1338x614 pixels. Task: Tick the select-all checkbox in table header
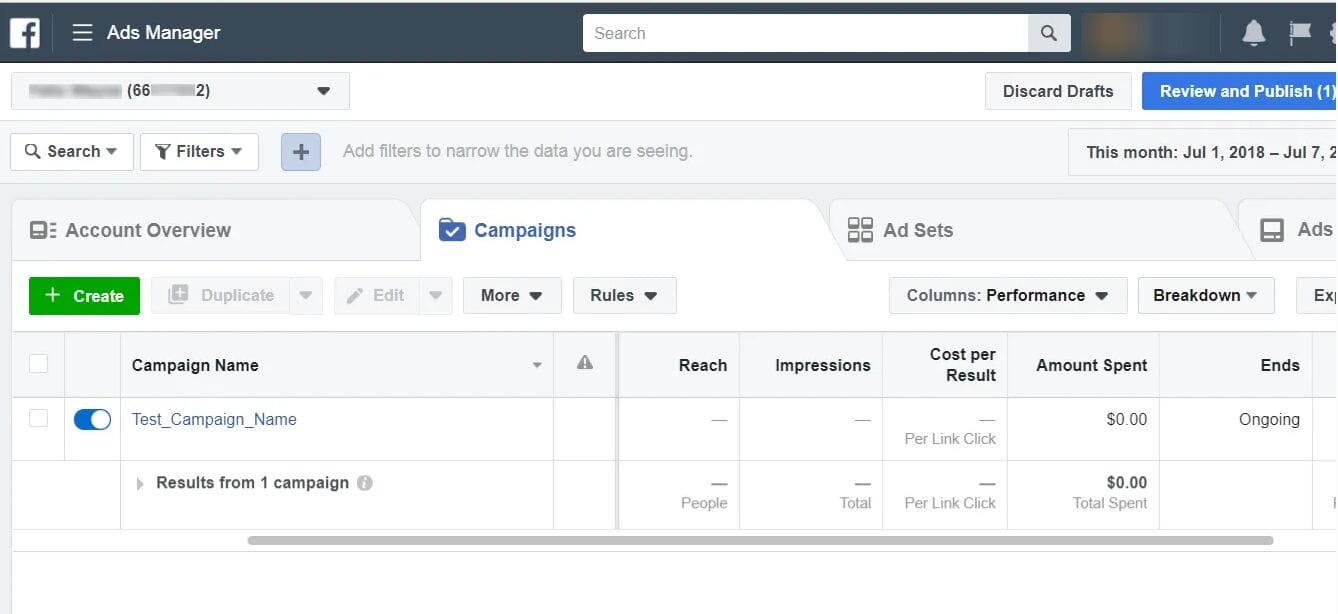[x=38, y=364]
